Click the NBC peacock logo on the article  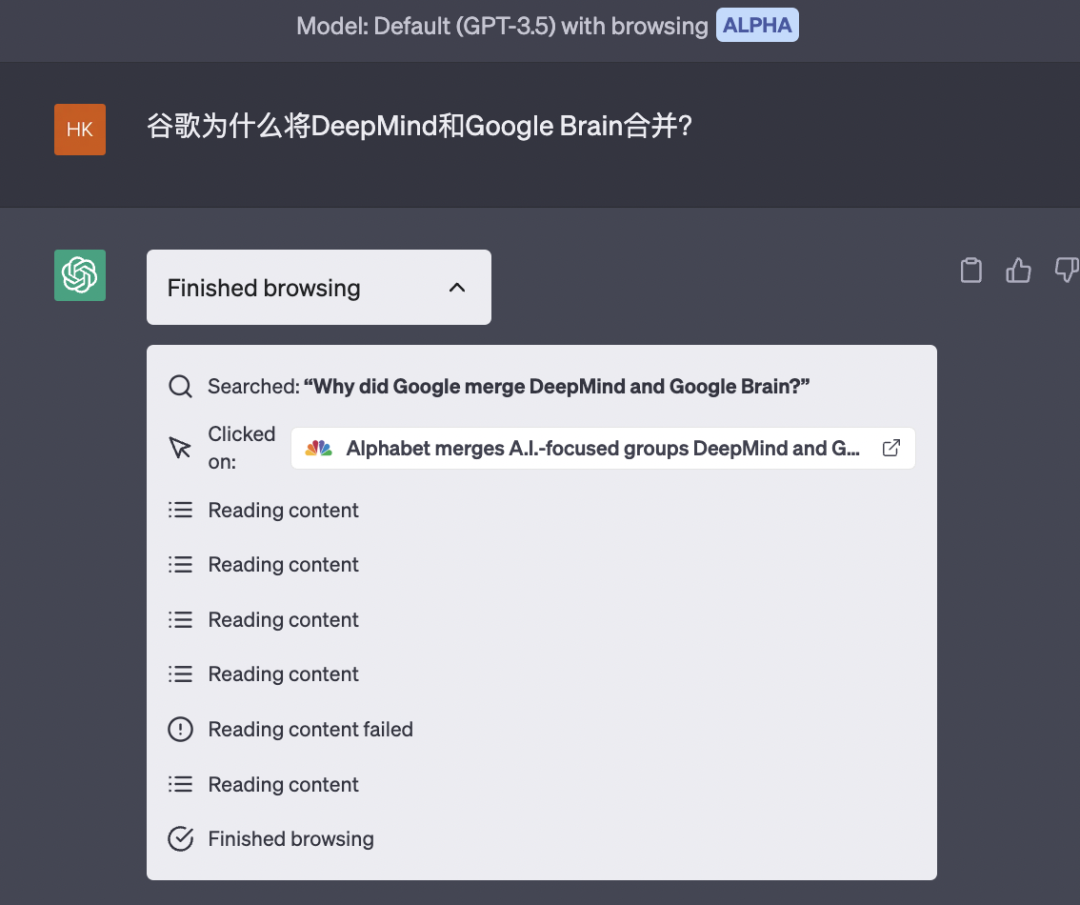(319, 448)
